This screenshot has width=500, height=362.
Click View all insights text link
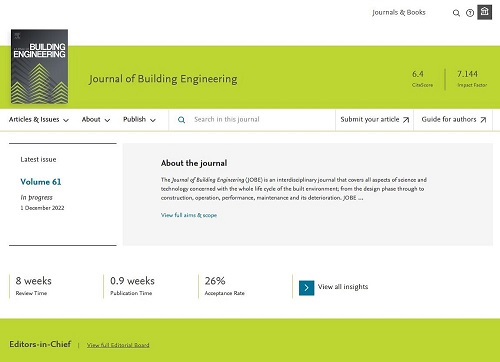point(343,287)
